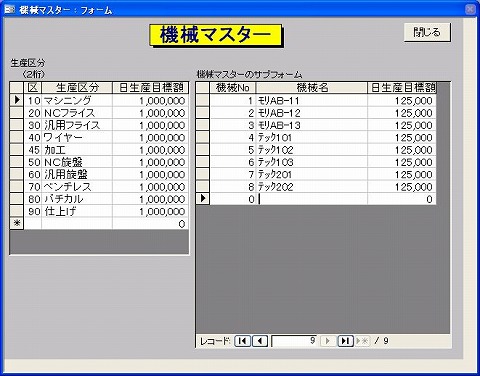Jump to last record in navigator
Image resolution: width=480 pixels, height=376 pixels.
pyautogui.click(x=346, y=341)
